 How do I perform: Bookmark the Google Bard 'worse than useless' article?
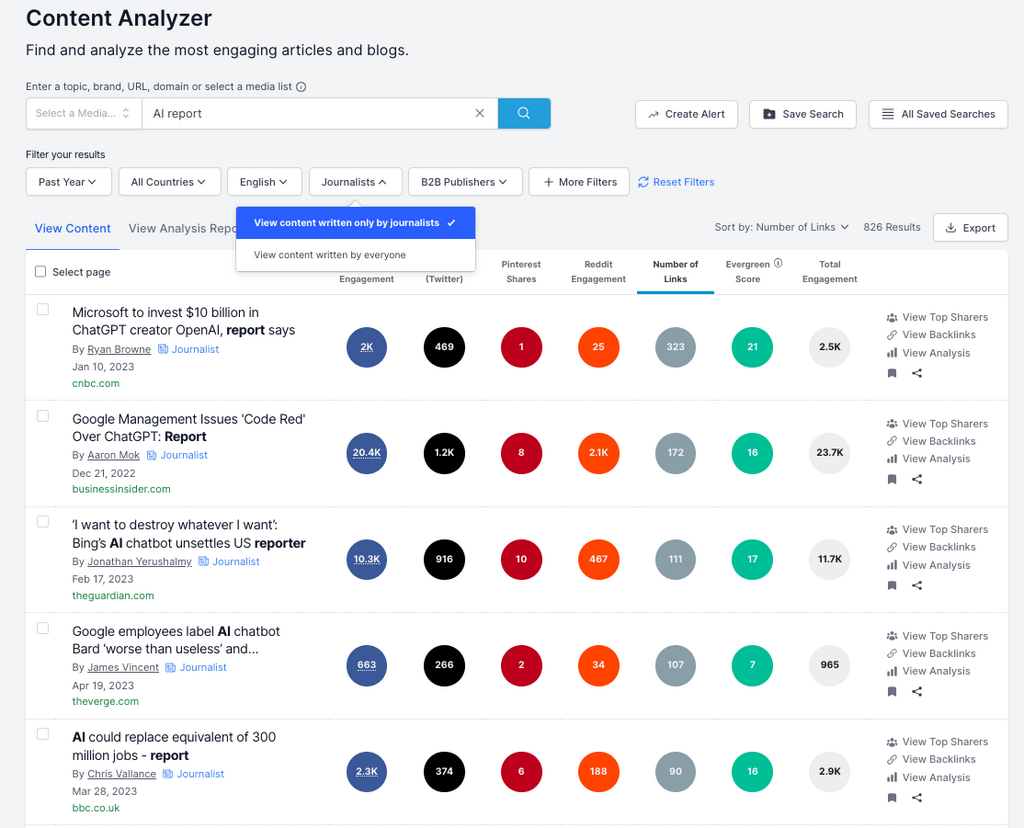click(892, 692)
